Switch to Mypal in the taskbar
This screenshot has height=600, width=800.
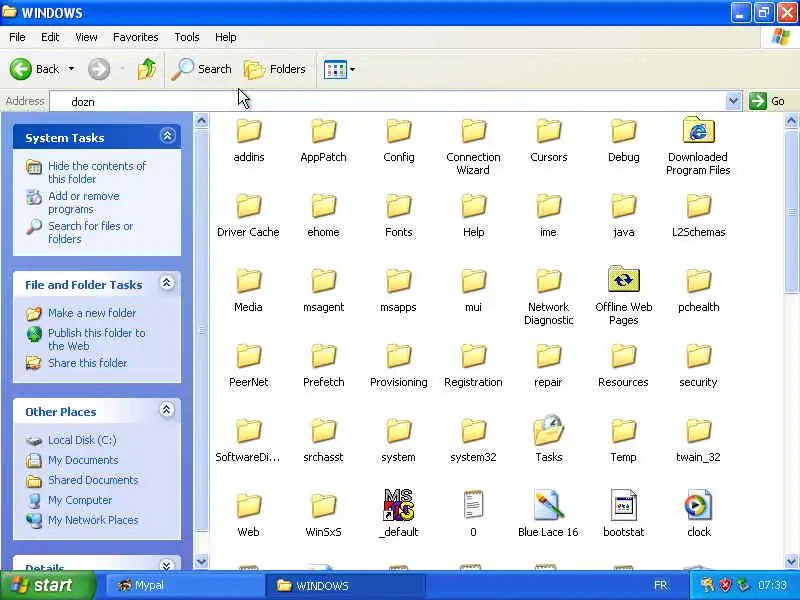click(x=184, y=585)
